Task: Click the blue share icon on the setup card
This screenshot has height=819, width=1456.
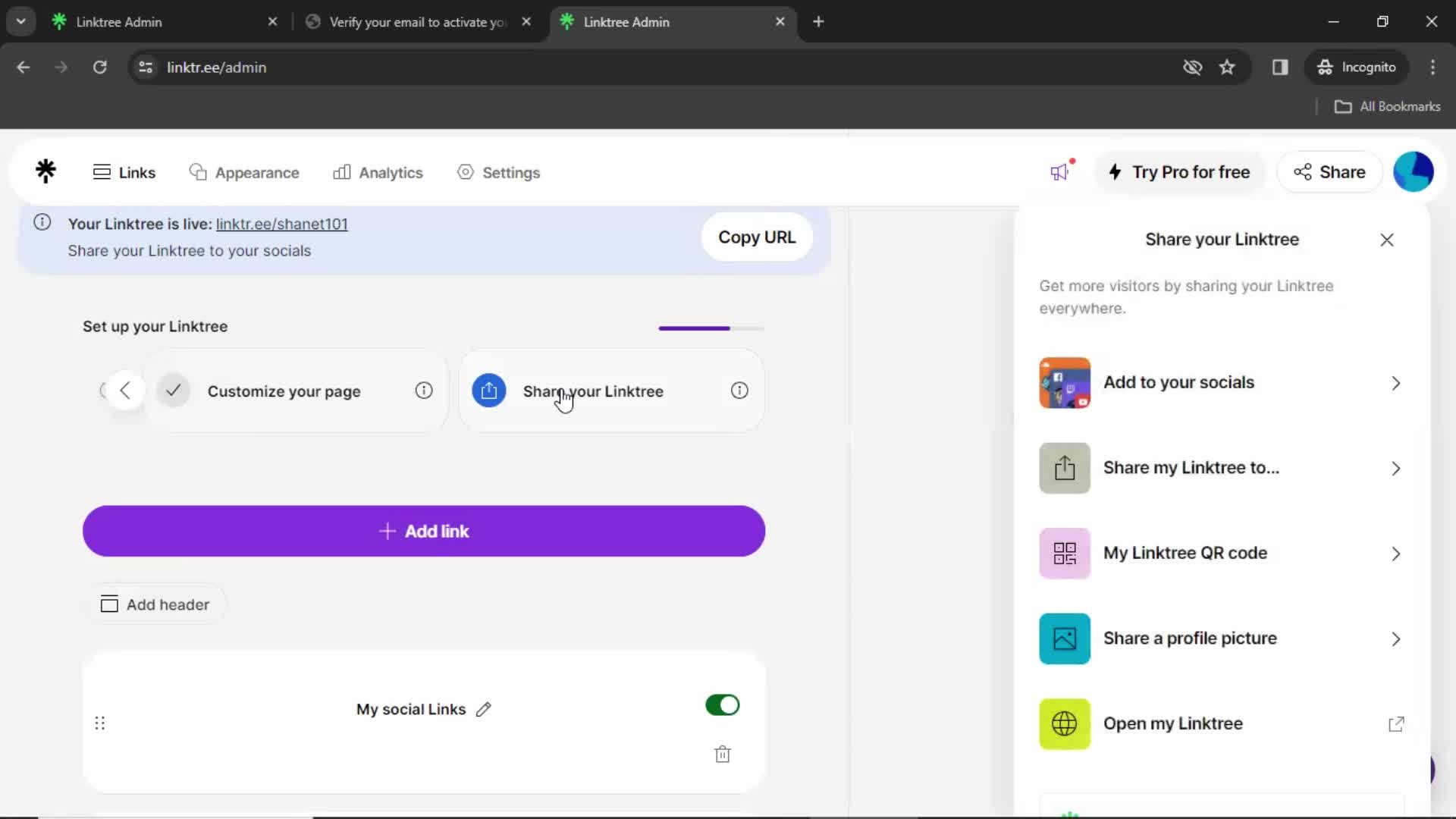Action: (489, 391)
